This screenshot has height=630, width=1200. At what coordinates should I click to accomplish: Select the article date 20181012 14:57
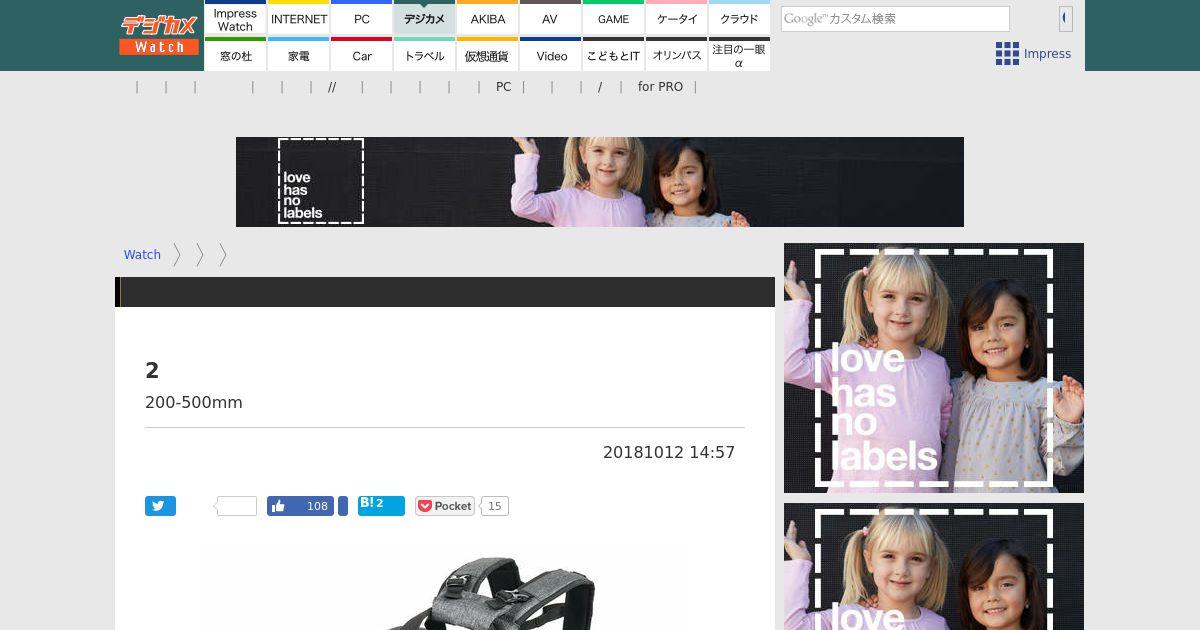click(669, 453)
